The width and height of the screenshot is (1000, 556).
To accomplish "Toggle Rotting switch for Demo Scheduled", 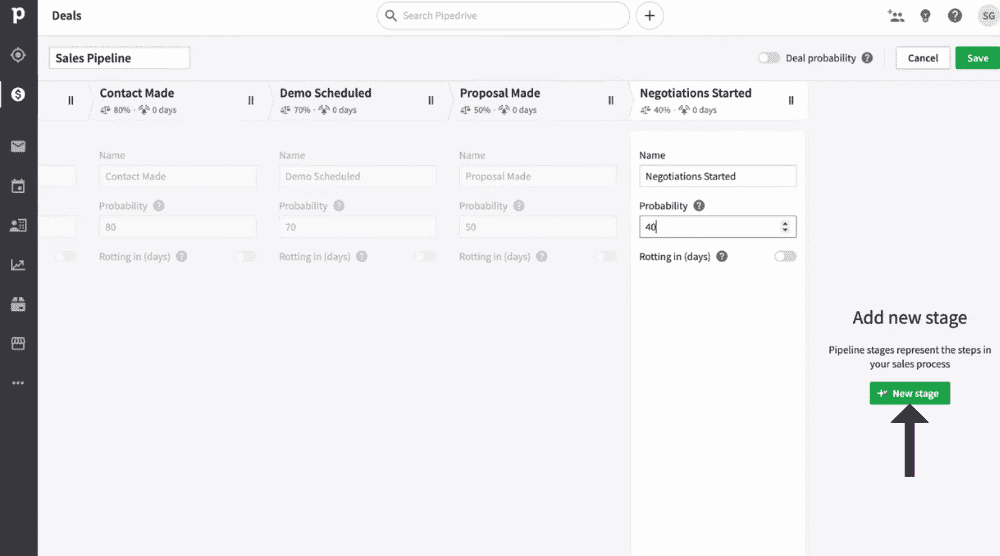I will (x=425, y=256).
